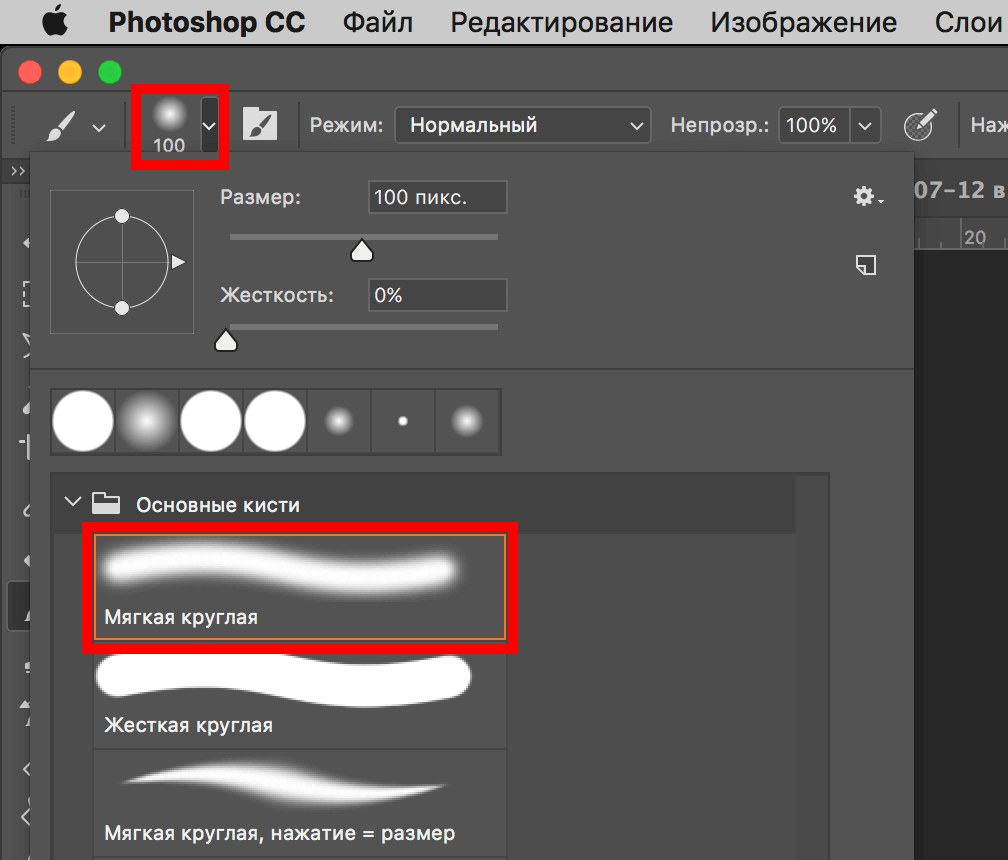Toggle the Brush Settings panel icon

coord(260,125)
